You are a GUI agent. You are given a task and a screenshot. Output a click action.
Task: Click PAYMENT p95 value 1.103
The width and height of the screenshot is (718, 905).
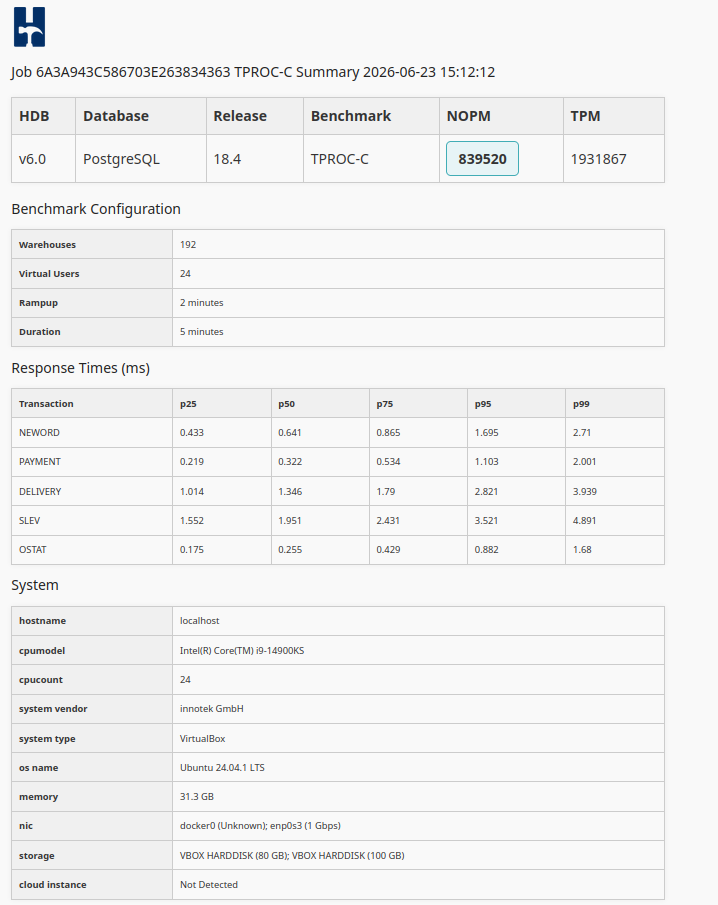(x=487, y=462)
